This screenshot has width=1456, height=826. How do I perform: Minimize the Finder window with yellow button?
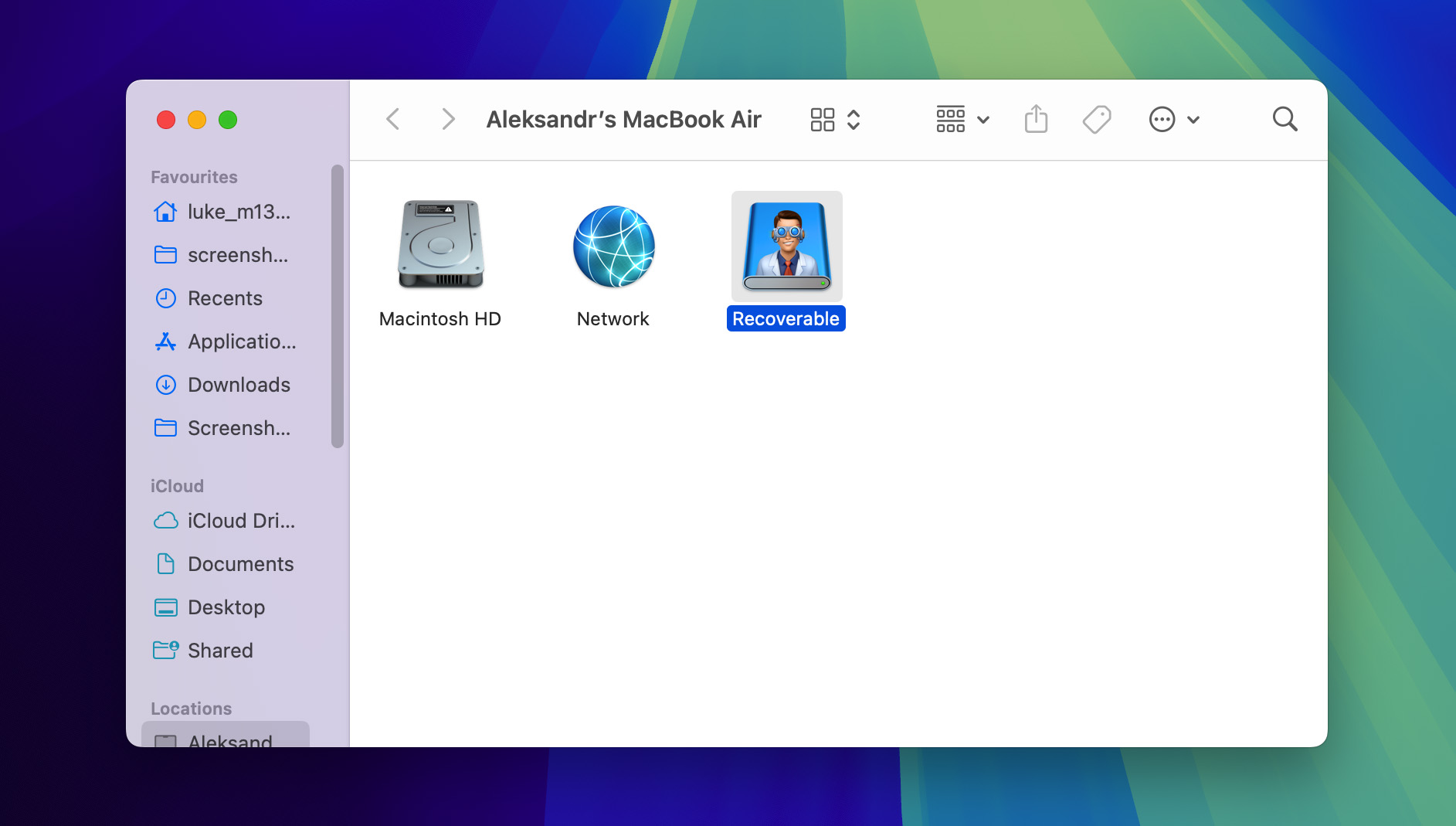point(197,120)
